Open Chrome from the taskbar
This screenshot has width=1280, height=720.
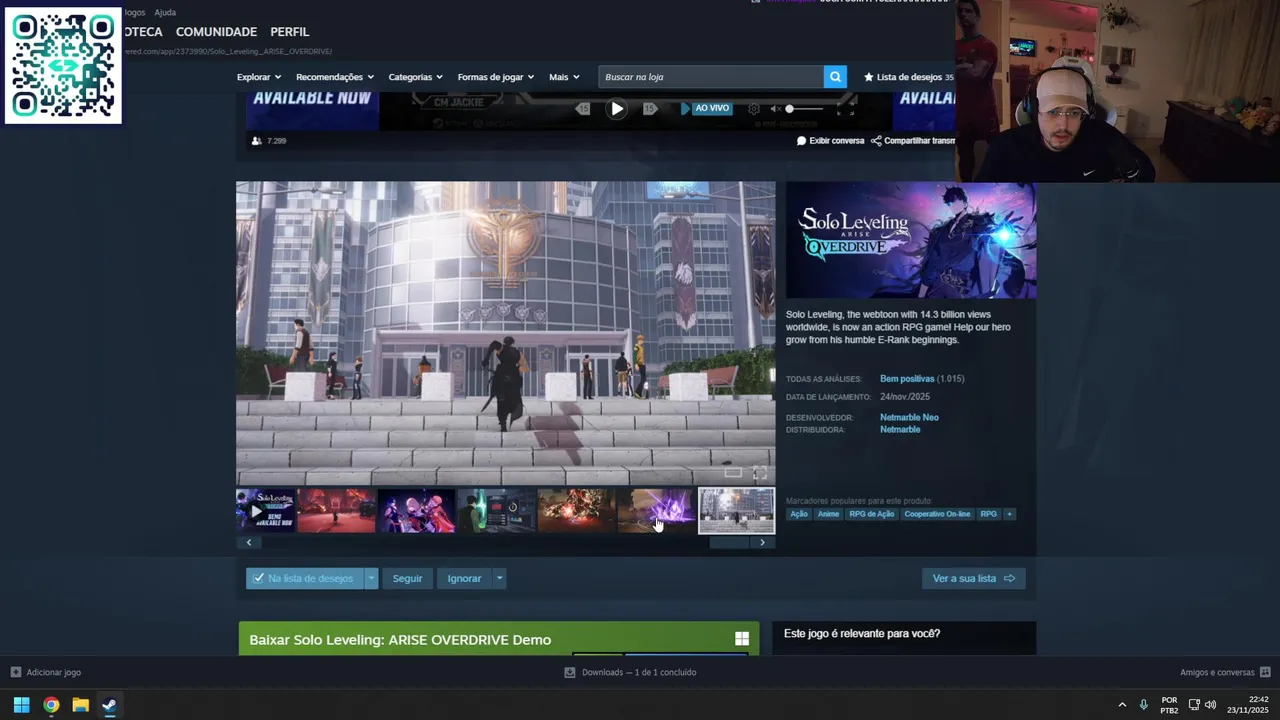click(x=51, y=705)
